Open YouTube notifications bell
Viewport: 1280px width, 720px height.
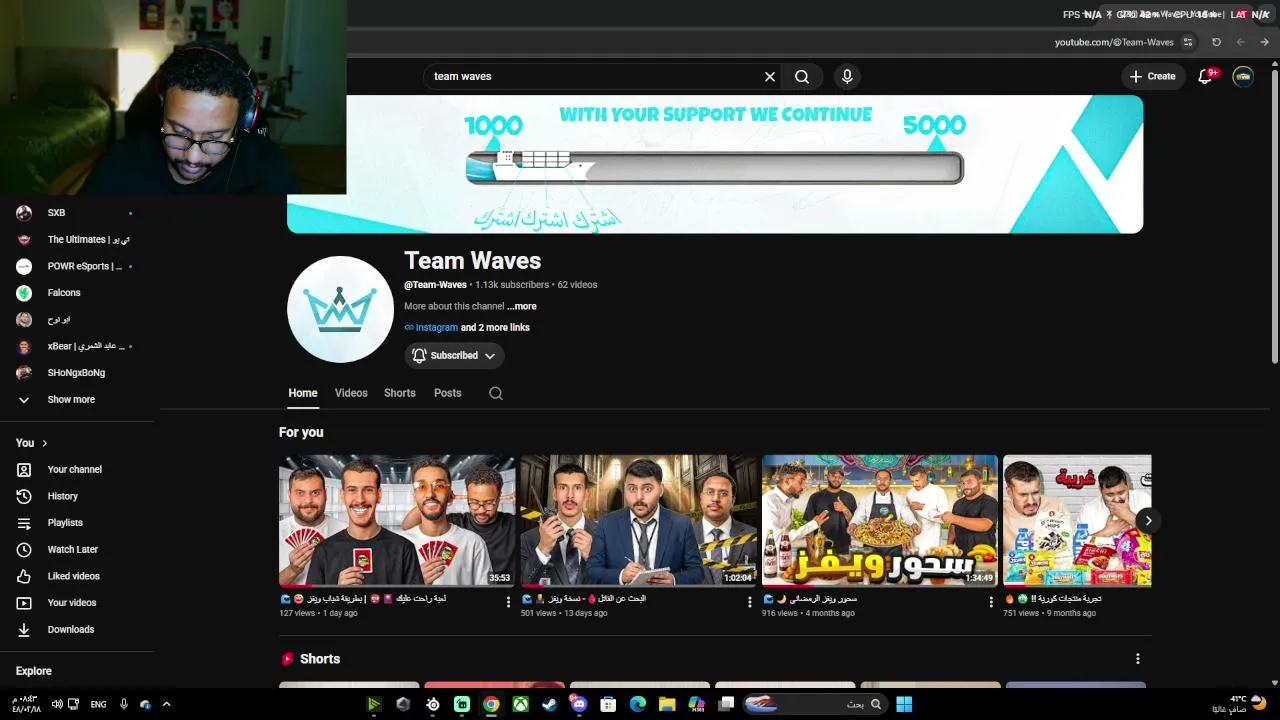click(x=1206, y=76)
